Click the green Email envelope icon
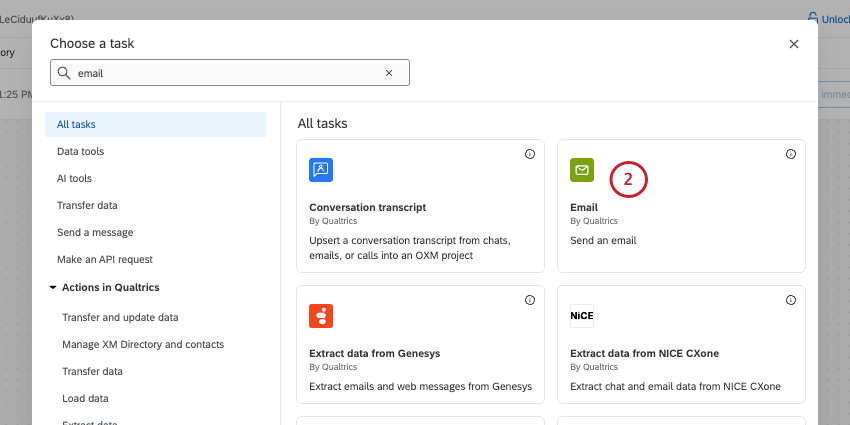Image resolution: width=850 pixels, height=425 pixels. (x=582, y=170)
